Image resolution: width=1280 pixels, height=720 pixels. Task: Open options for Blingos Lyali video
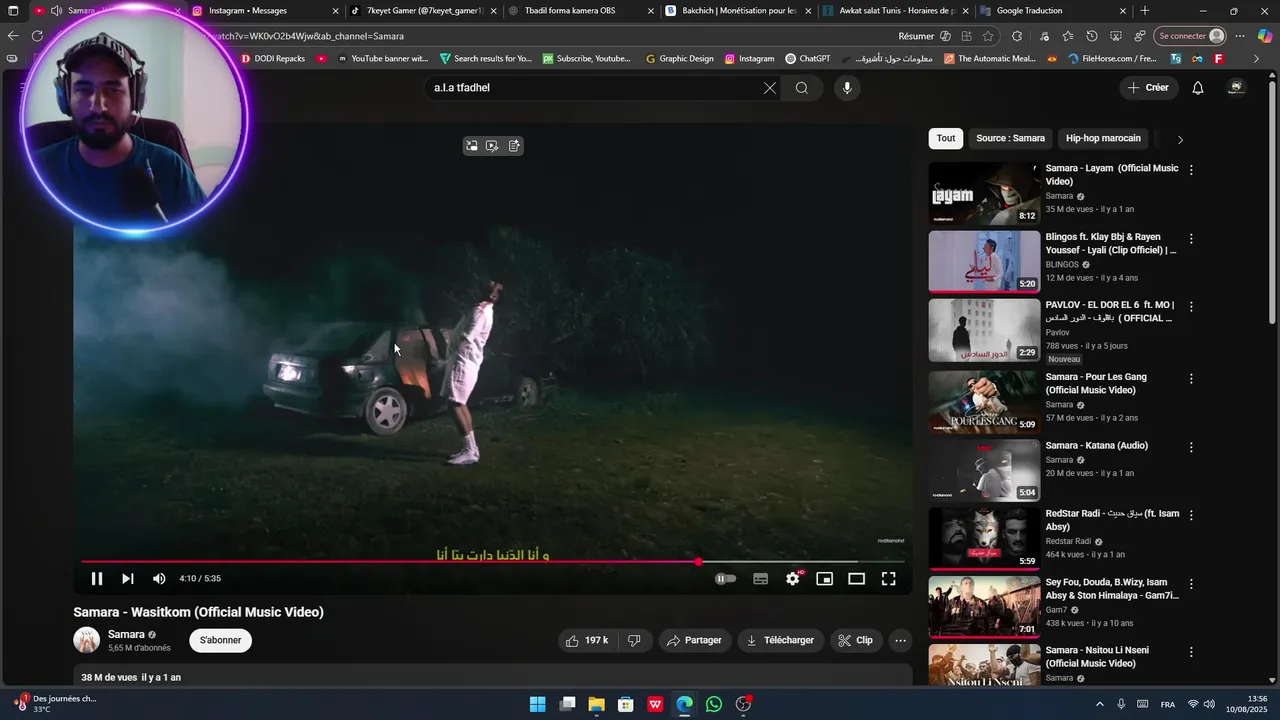(1191, 239)
